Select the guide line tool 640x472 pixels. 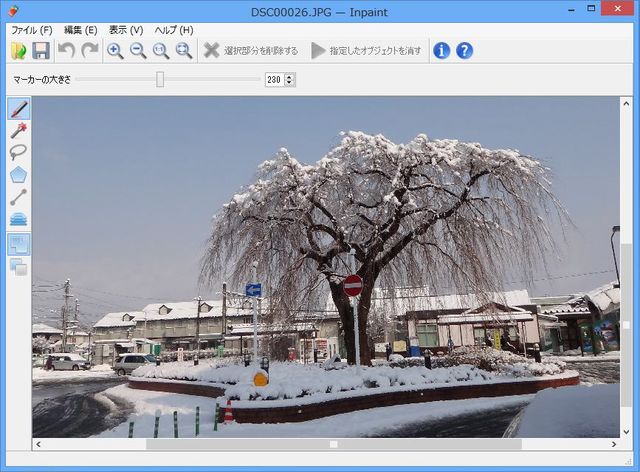tap(19, 197)
